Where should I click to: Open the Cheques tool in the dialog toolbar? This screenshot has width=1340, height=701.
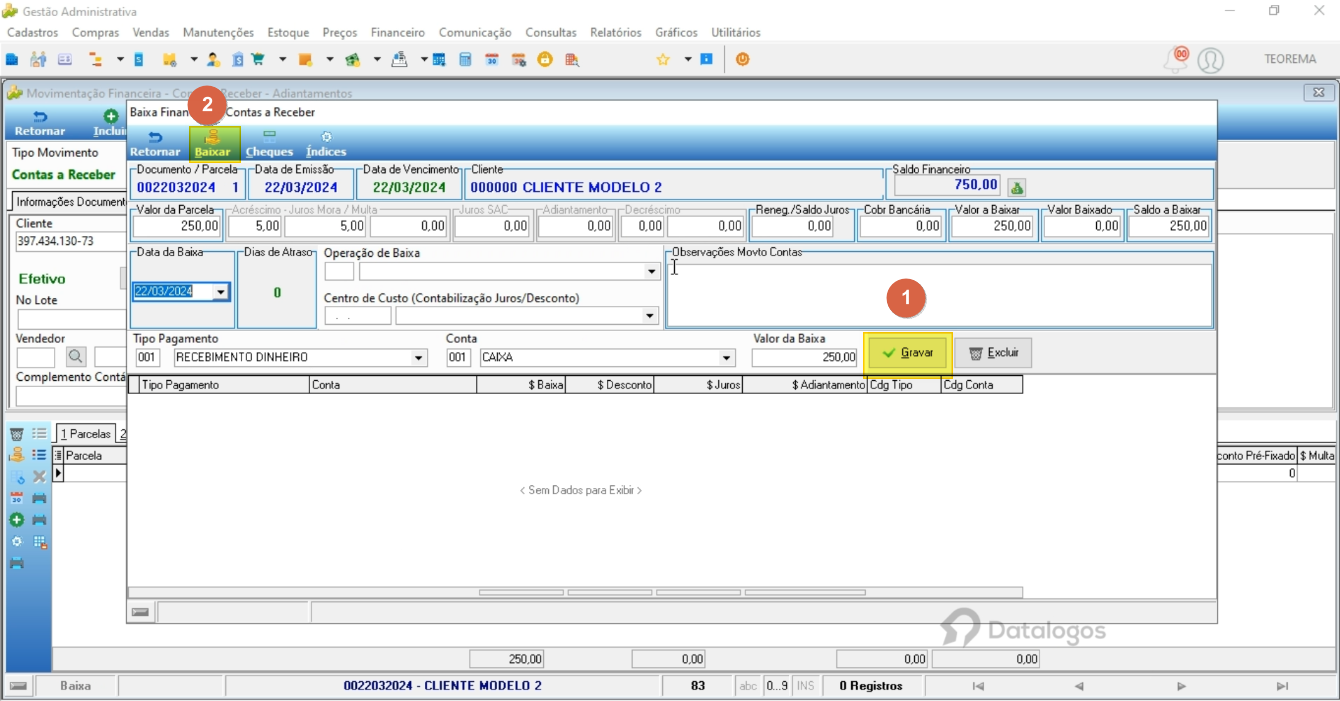coord(269,144)
